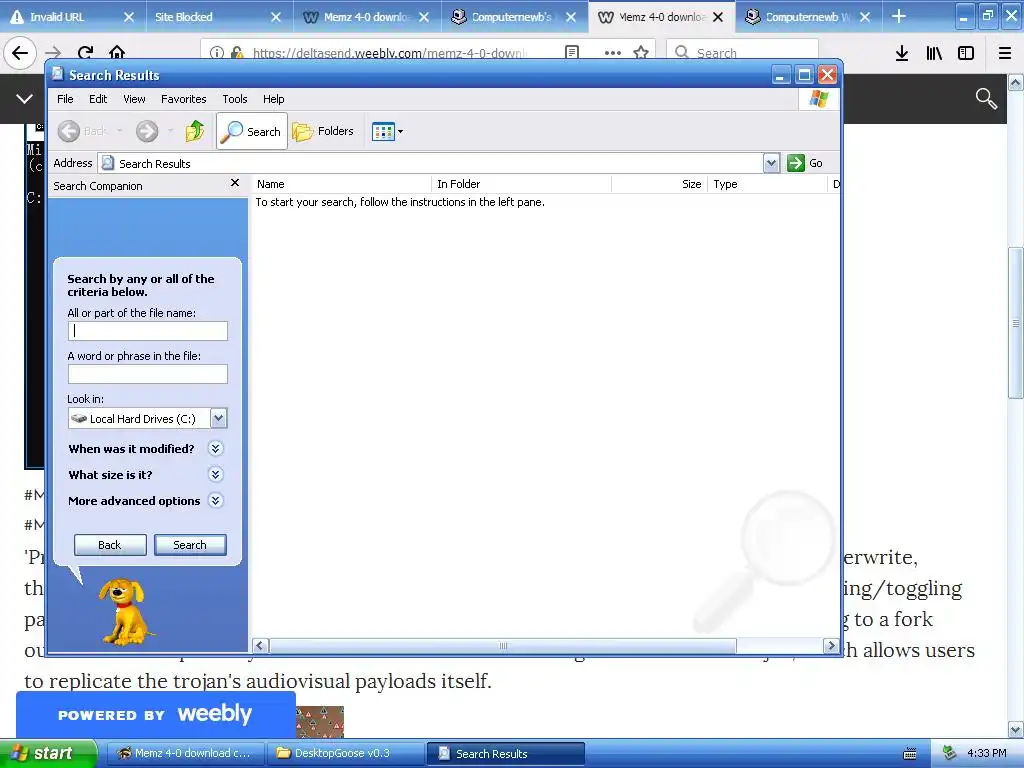
Task: Close the Site Blocked tab
Action: (x=276, y=17)
